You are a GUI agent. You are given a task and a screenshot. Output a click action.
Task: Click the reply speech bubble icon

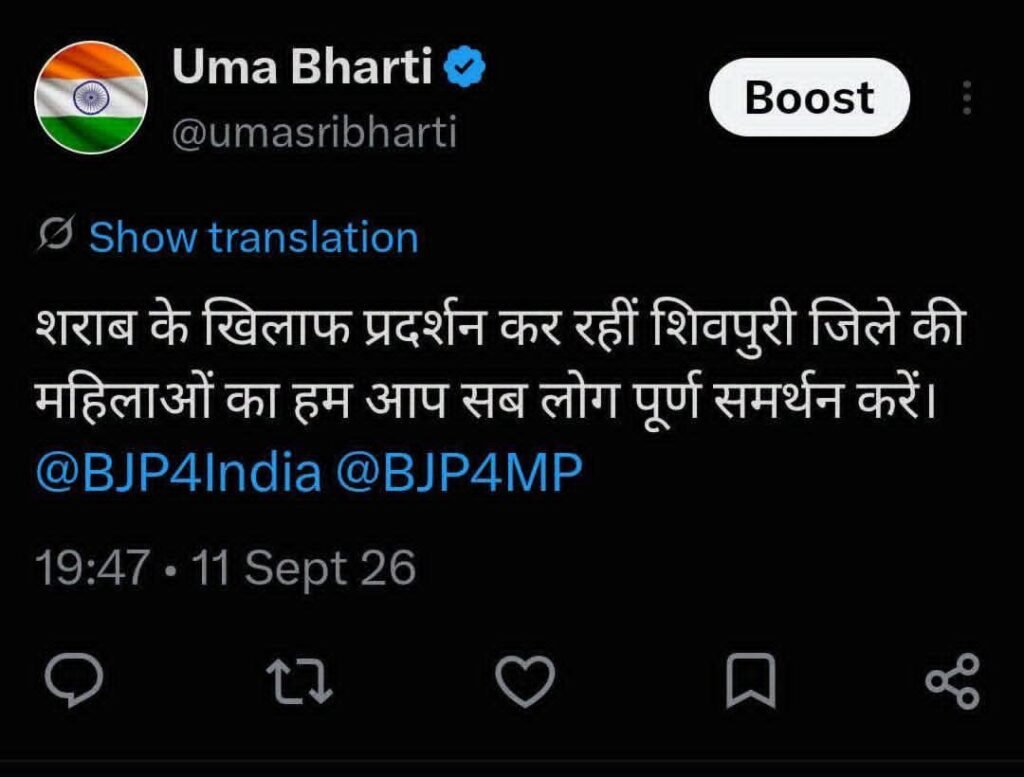pyautogui.click(x=74, y=680)
